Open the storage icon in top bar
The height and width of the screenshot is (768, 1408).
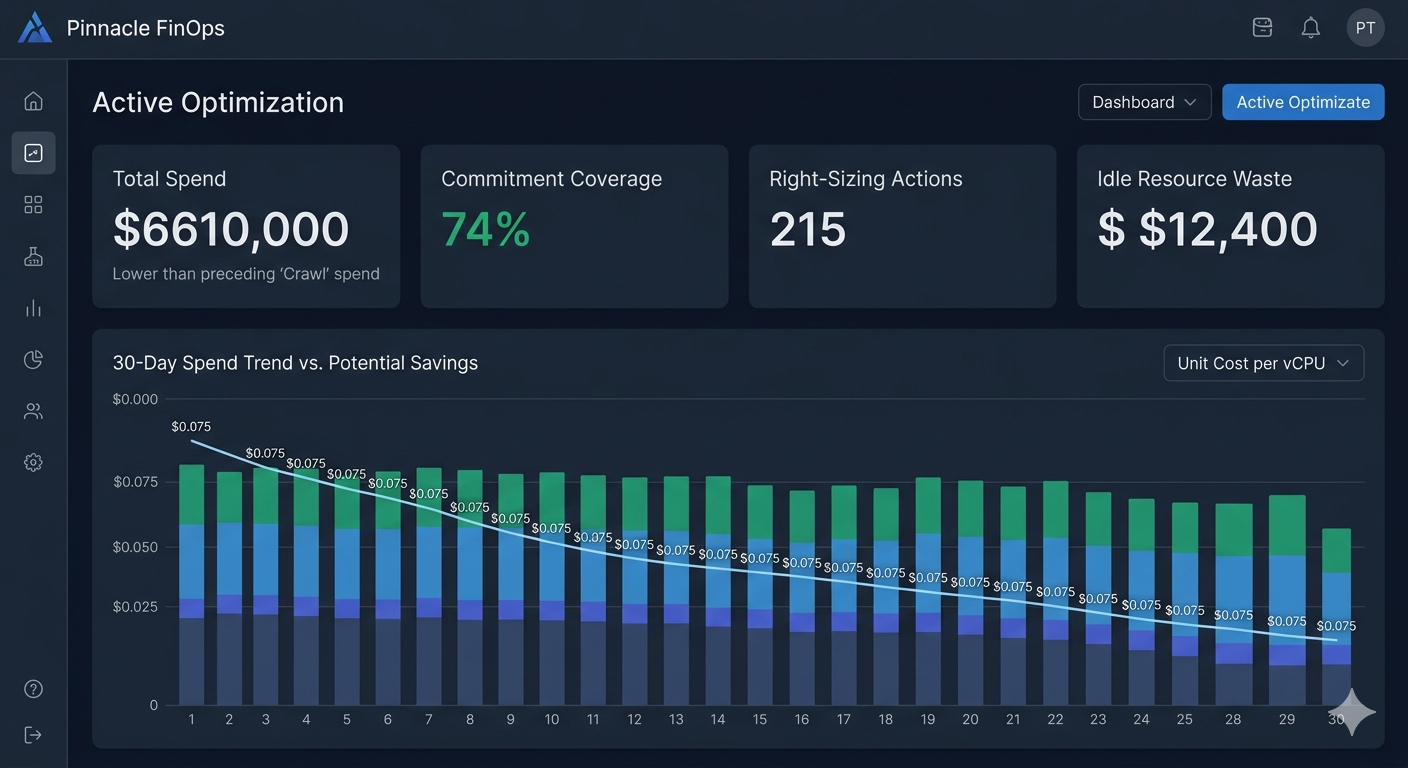[1263, 28]
